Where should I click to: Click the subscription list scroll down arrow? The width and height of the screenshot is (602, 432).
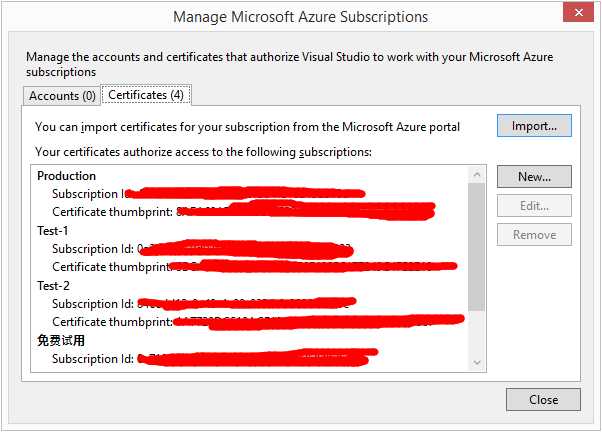click(x=477, y=362)
